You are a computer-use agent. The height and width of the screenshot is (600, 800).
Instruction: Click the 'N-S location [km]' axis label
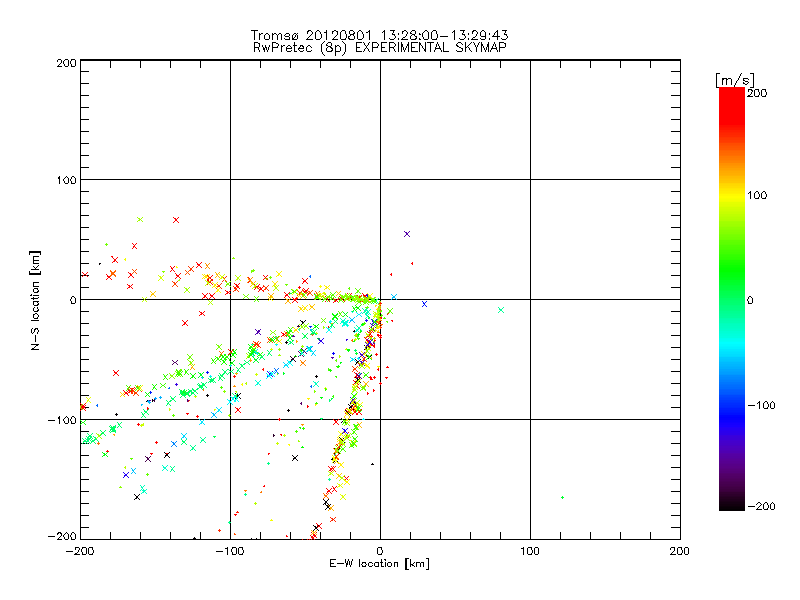[x=35, y=300]
